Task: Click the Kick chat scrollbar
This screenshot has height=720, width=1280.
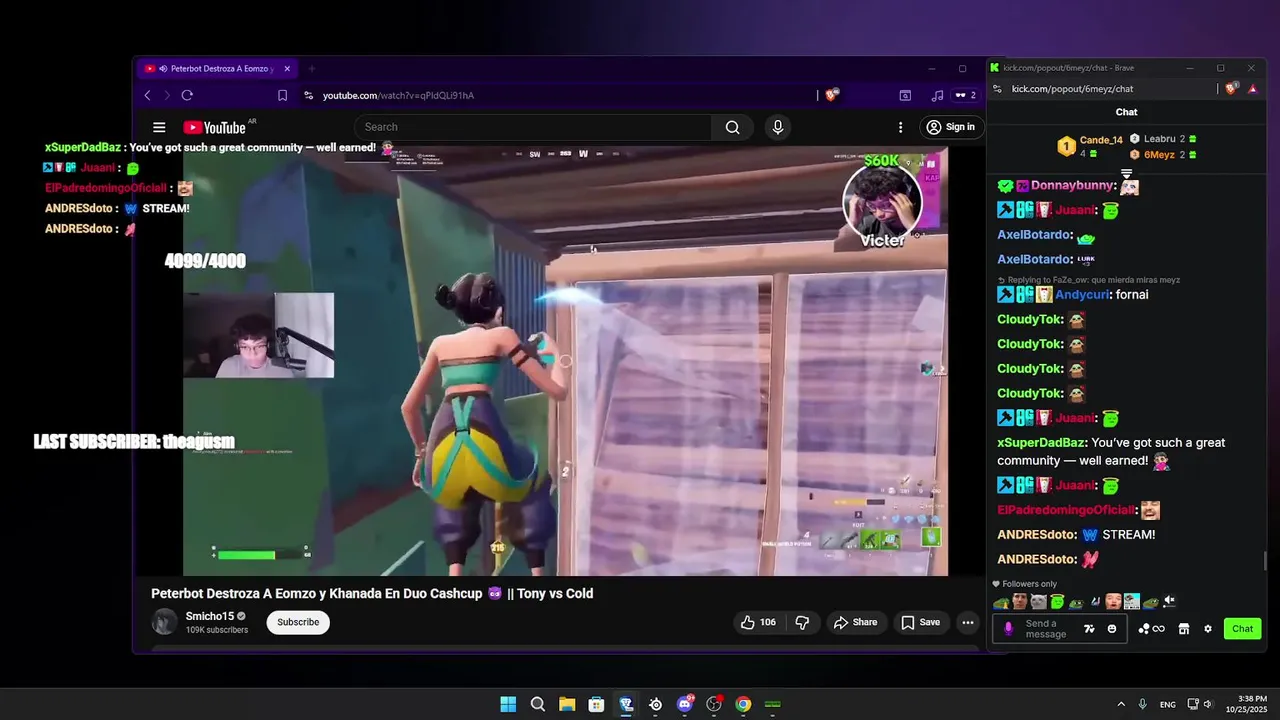Action: [1266, 560]
